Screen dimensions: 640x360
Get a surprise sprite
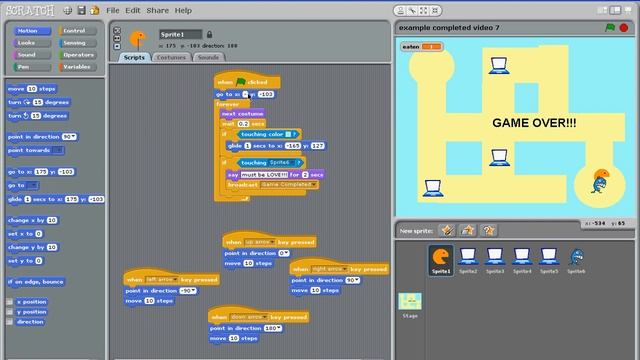coord(489,231)
